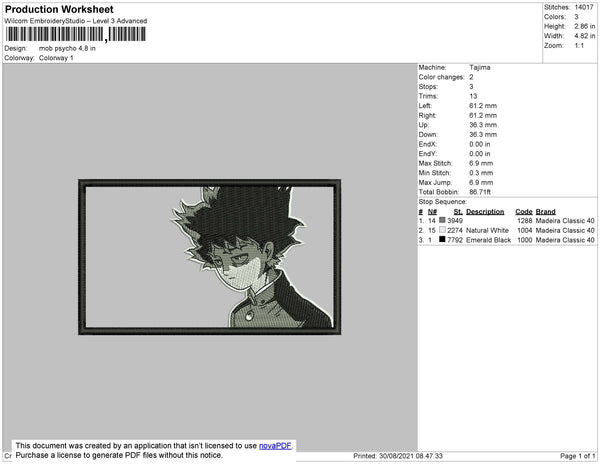Select the machine value 'Tajima'

click(x=480, y=67)
